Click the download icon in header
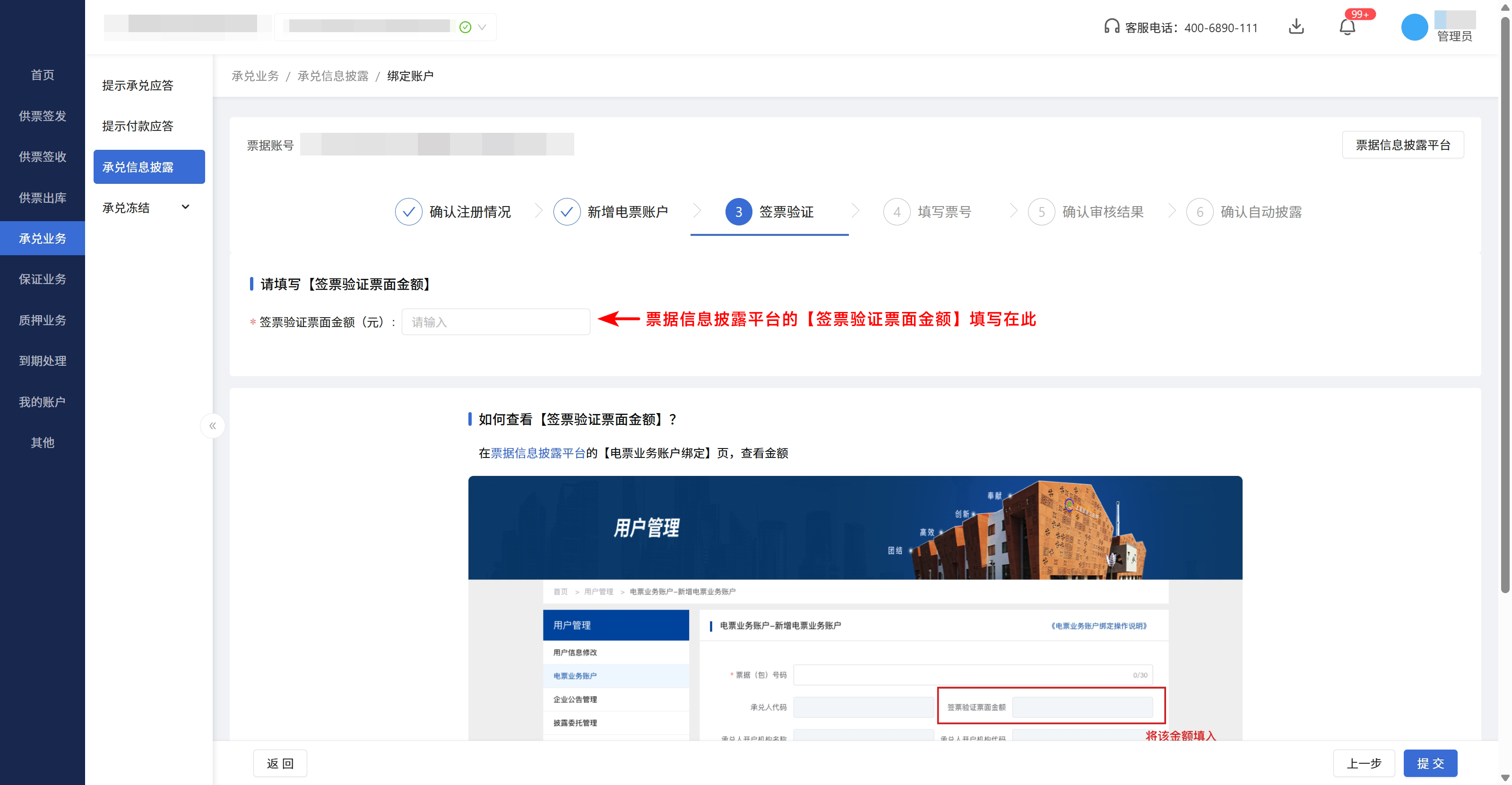This screenshot has height=785, width=1512. pyautogui.click(x=1296, y=27)
